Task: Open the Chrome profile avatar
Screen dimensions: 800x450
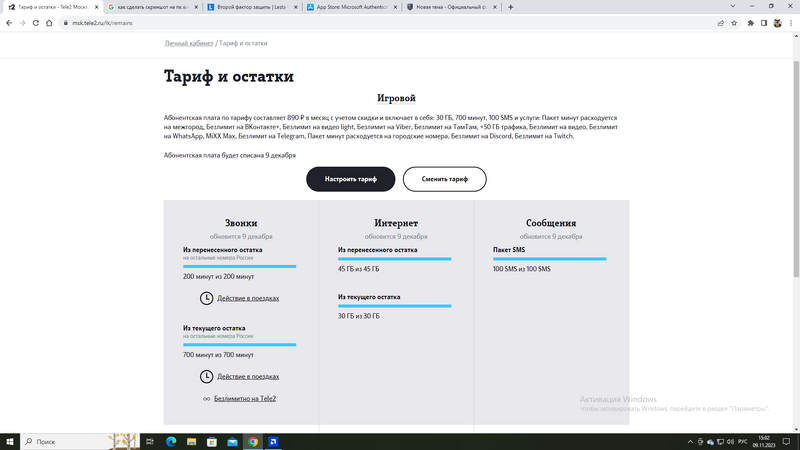Action: [778, 23]
